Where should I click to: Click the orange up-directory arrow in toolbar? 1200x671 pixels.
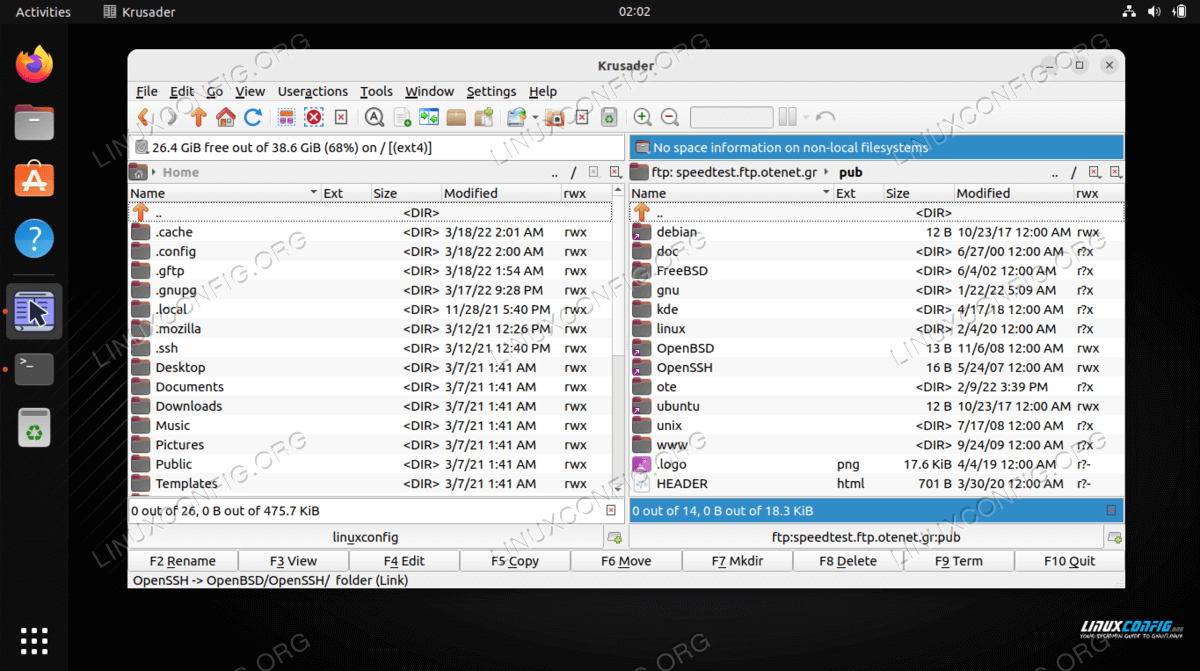click(x=198, y=118)
